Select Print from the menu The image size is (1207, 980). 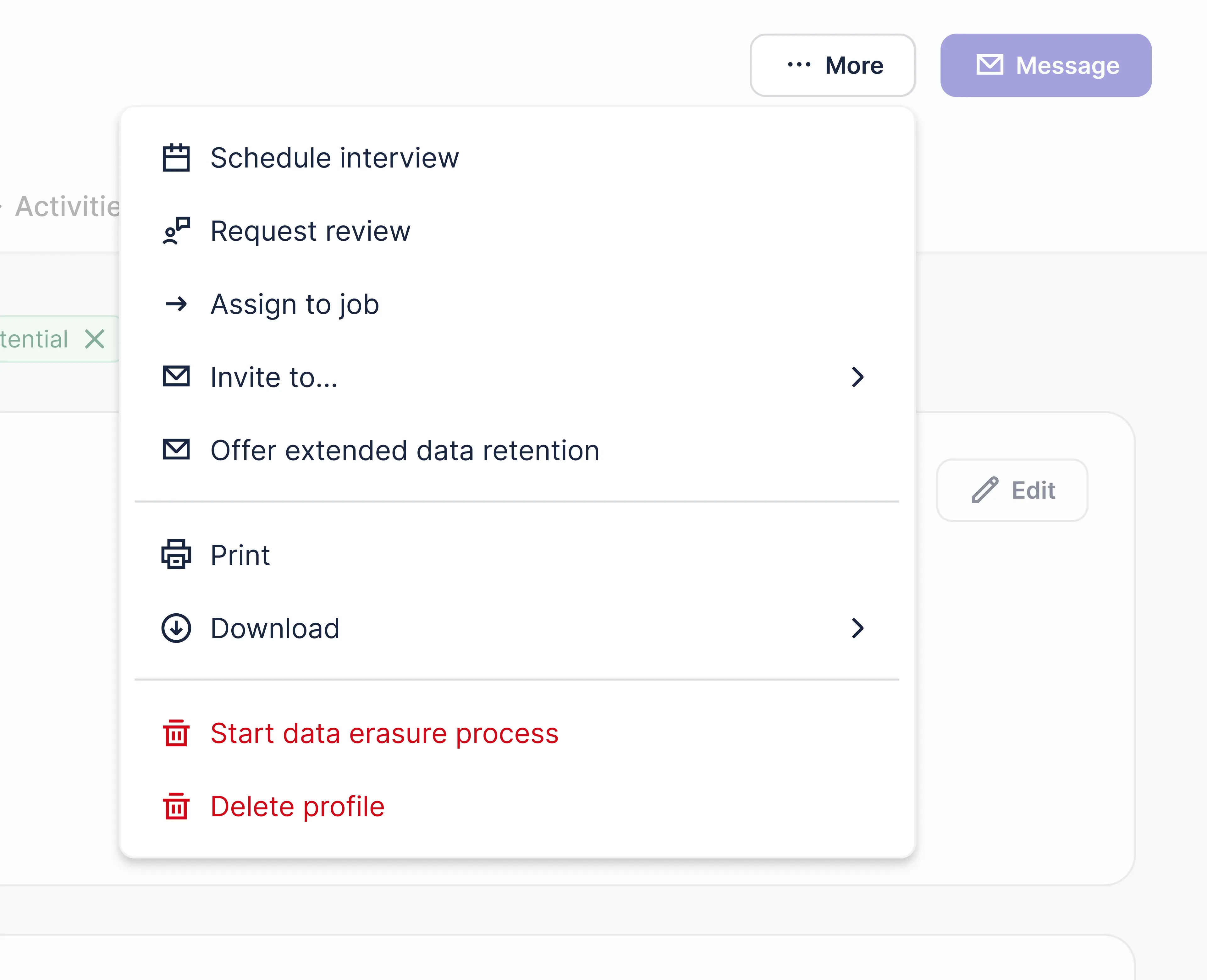pyautogui.click(x=517, y=555)
